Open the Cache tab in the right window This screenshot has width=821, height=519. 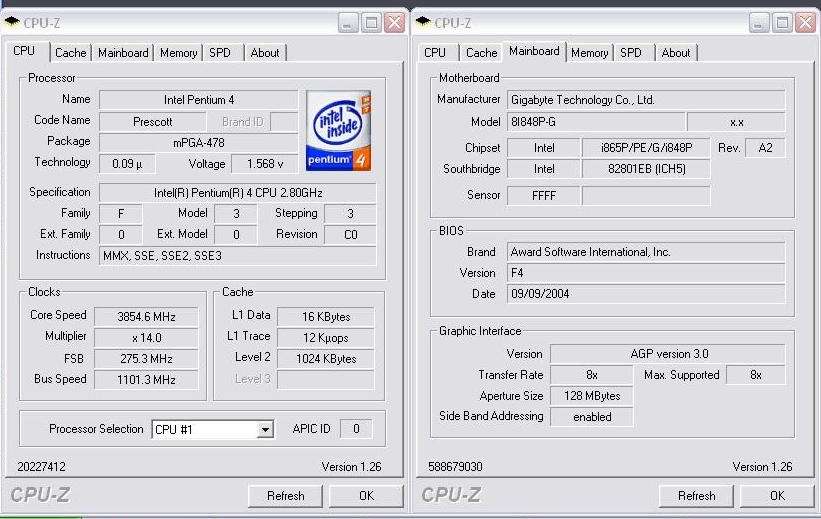pos(481,53)
